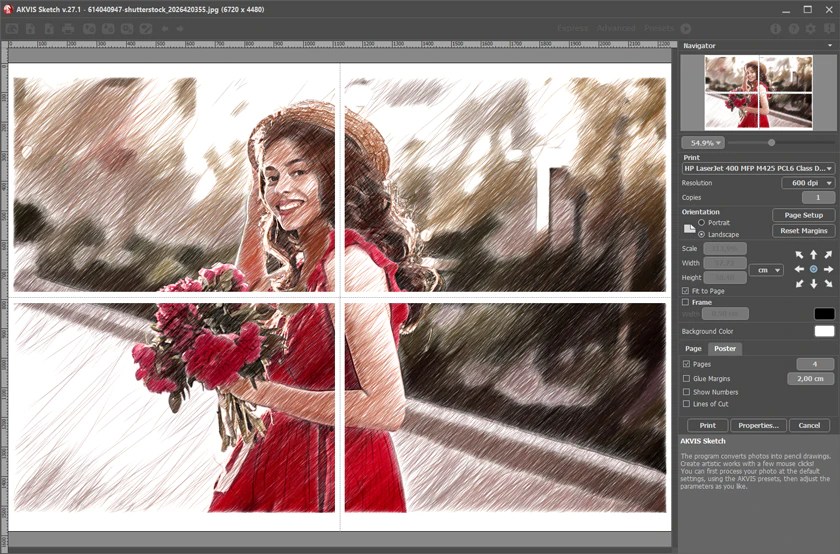Uncheck the Fit to Page checkbox
Viewport: 840px width, 554px height.
[685, 290]
